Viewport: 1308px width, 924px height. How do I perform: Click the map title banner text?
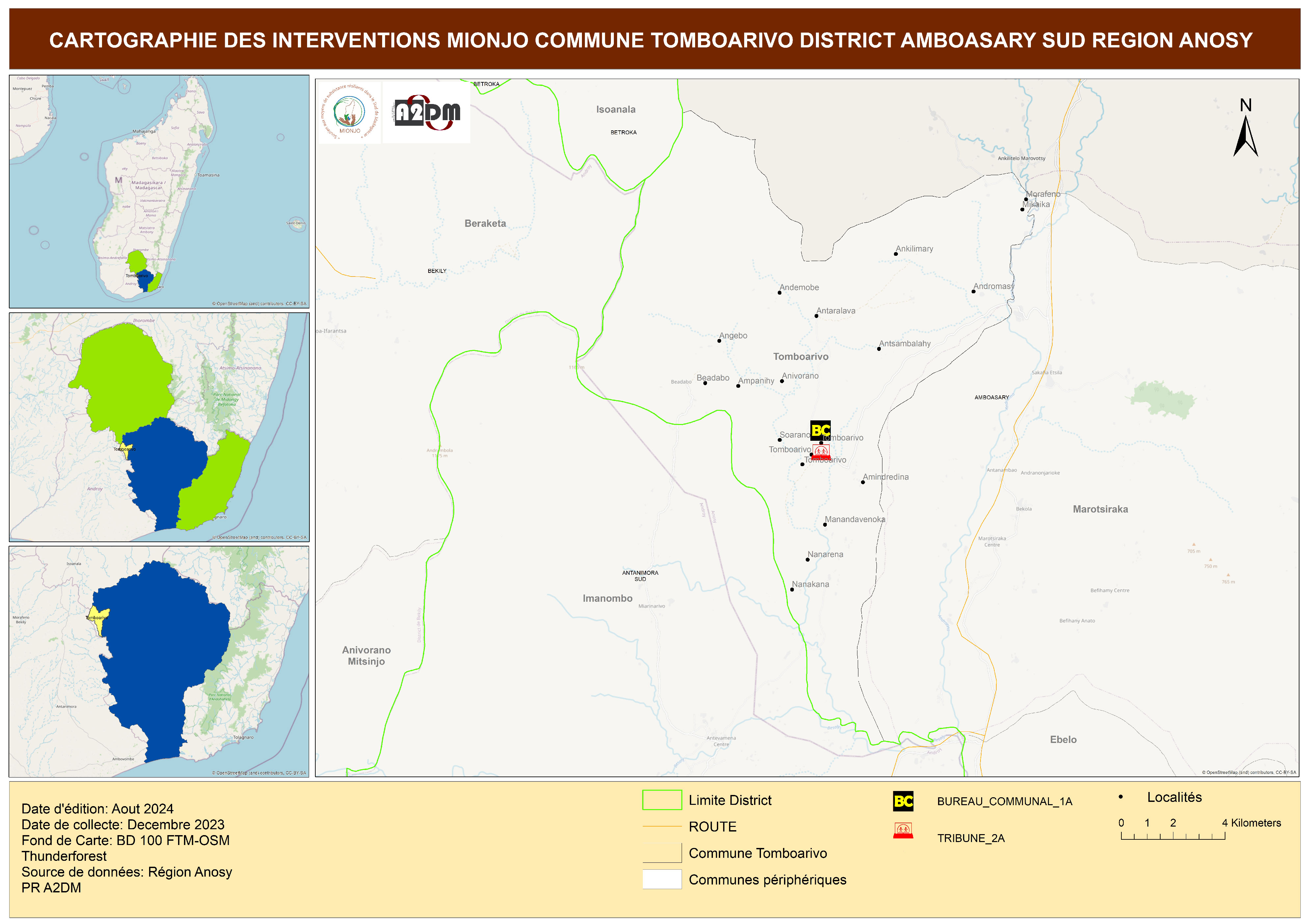pyautogui.click(x=651, y=40)
